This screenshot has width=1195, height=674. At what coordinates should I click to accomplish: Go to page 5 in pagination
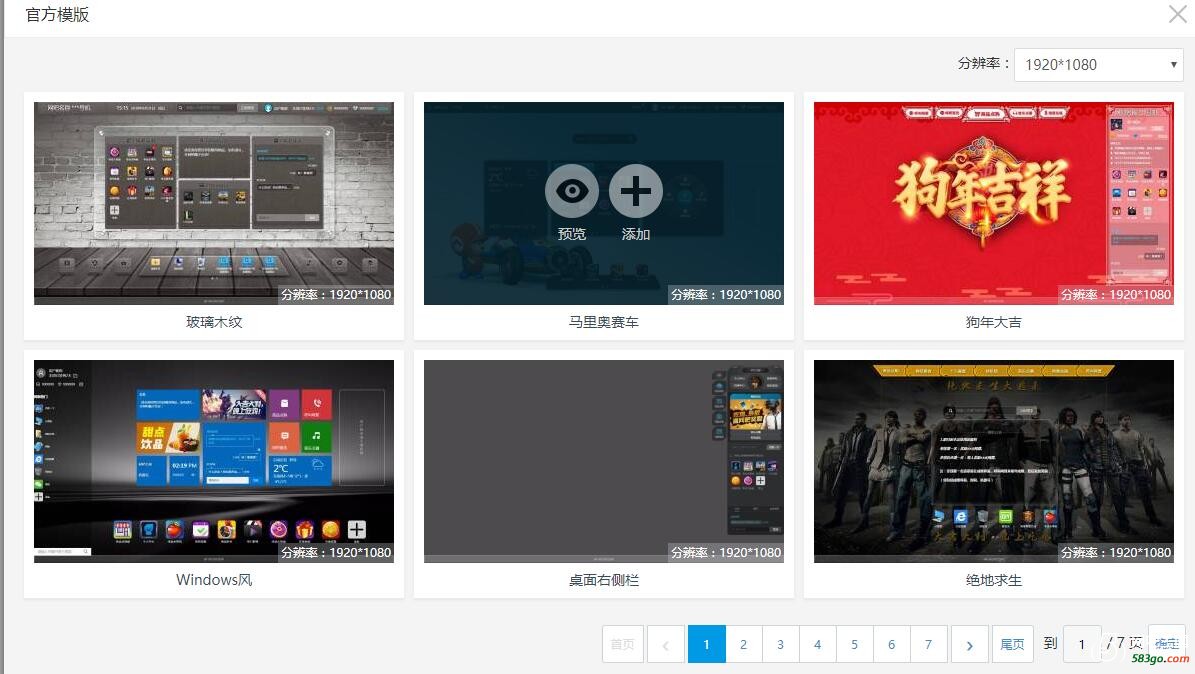tap(854, 644)
